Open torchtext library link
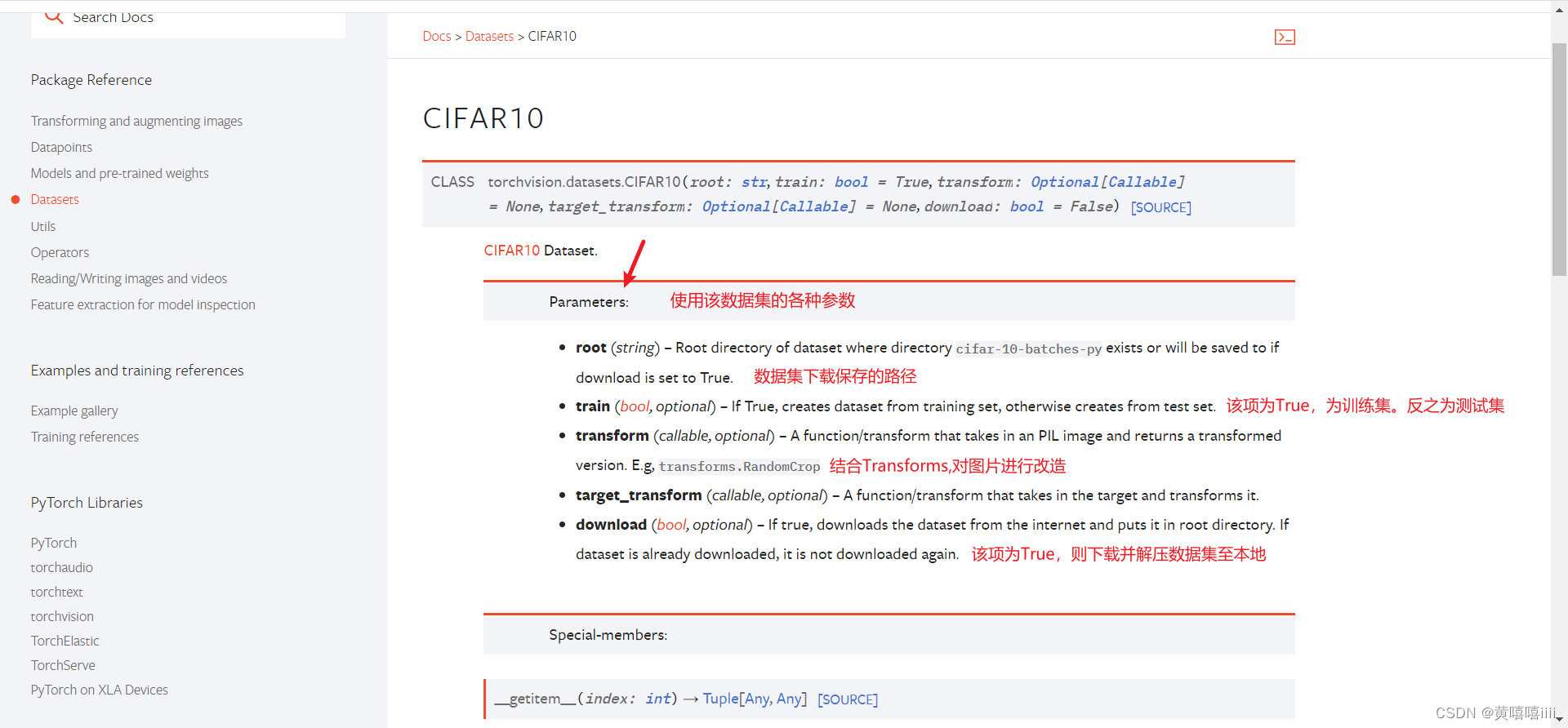1568x728 pixels. point(57,592)
